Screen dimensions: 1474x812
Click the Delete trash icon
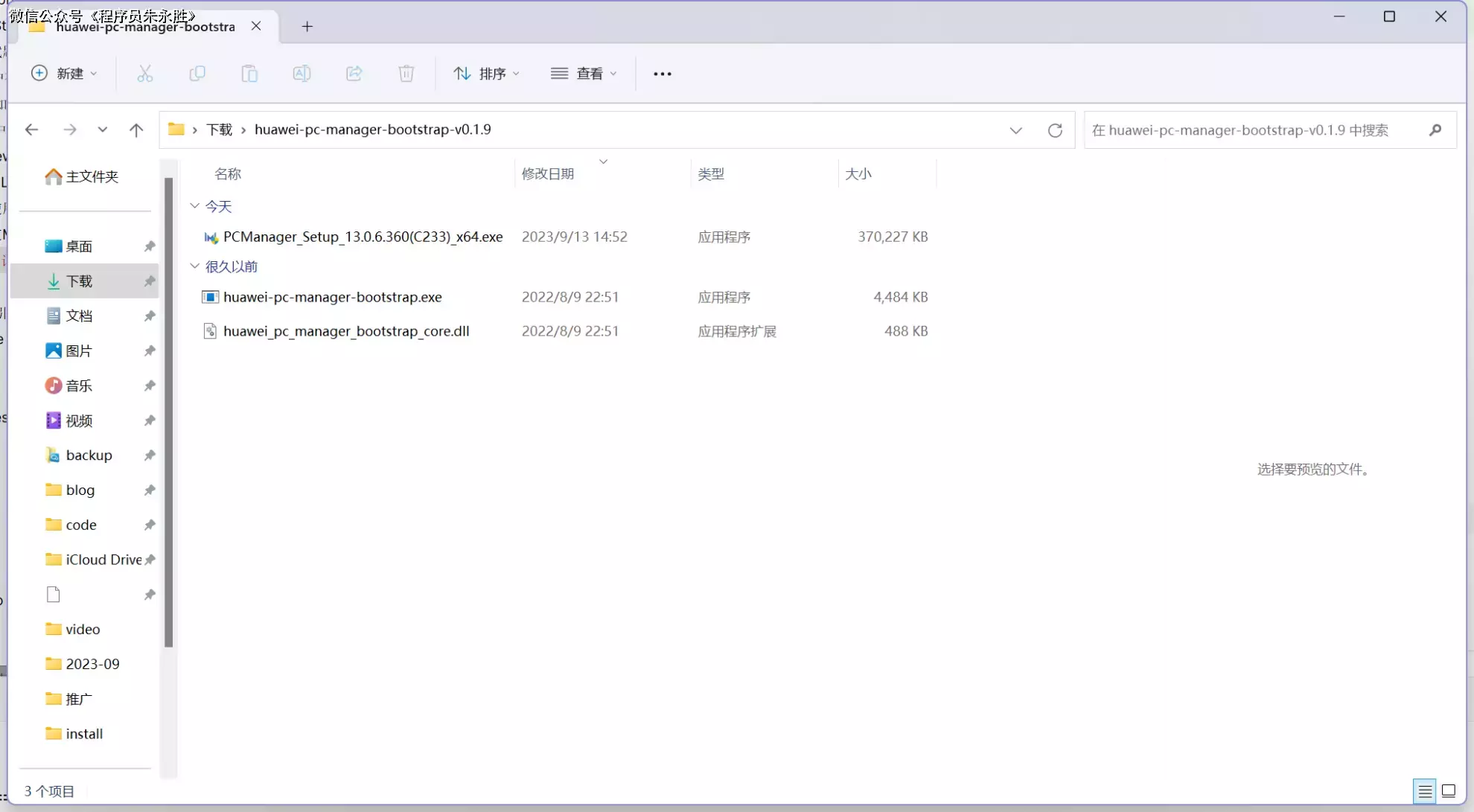pyautogui.click(x=406, y=74)
